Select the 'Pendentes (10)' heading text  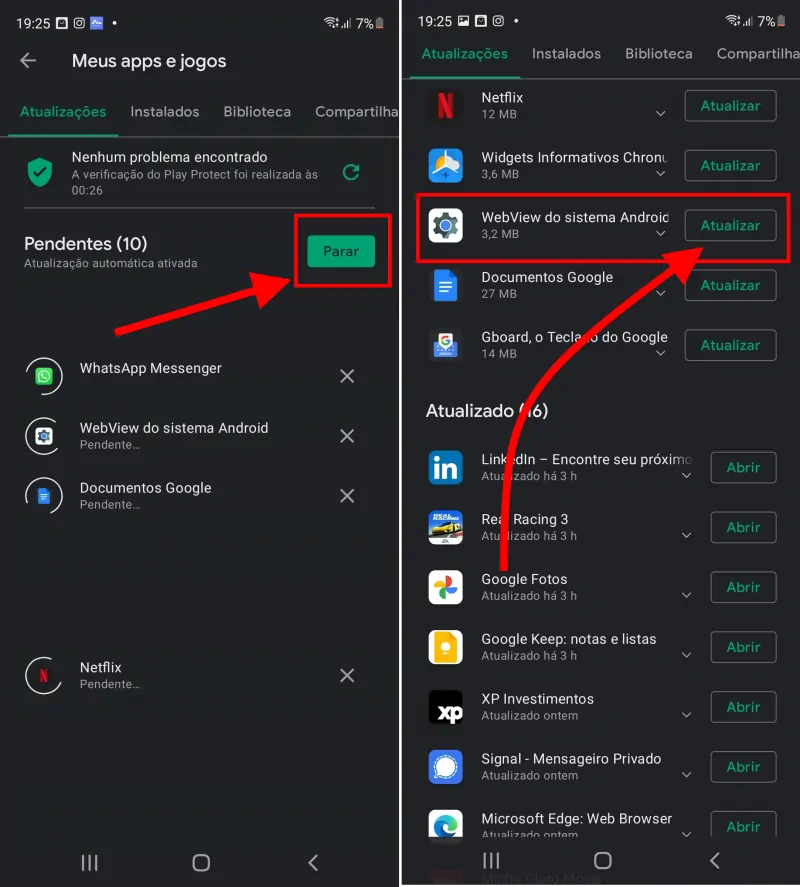(85, 244)
